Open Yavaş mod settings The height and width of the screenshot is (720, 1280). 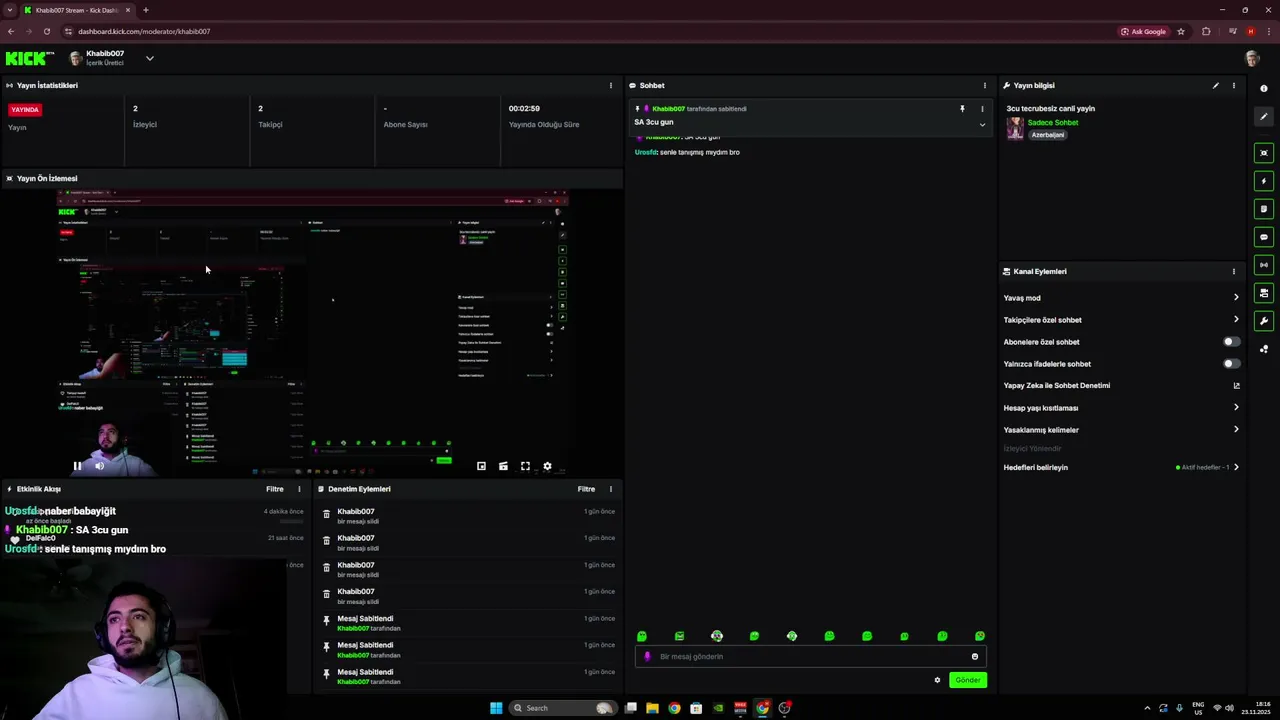tap(1121, 298)
